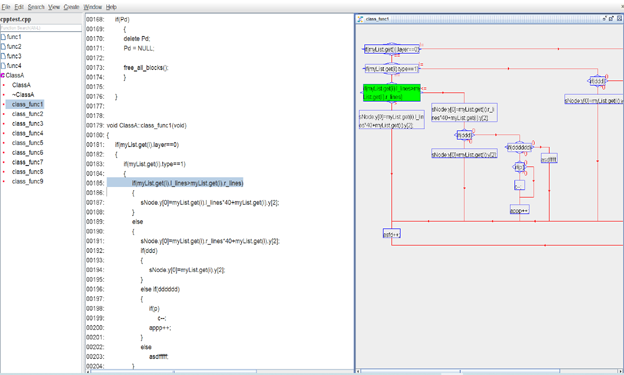This screenshot has height=375, width=624.
Task: Open the Create menu
Action: (x=72, y=7)
